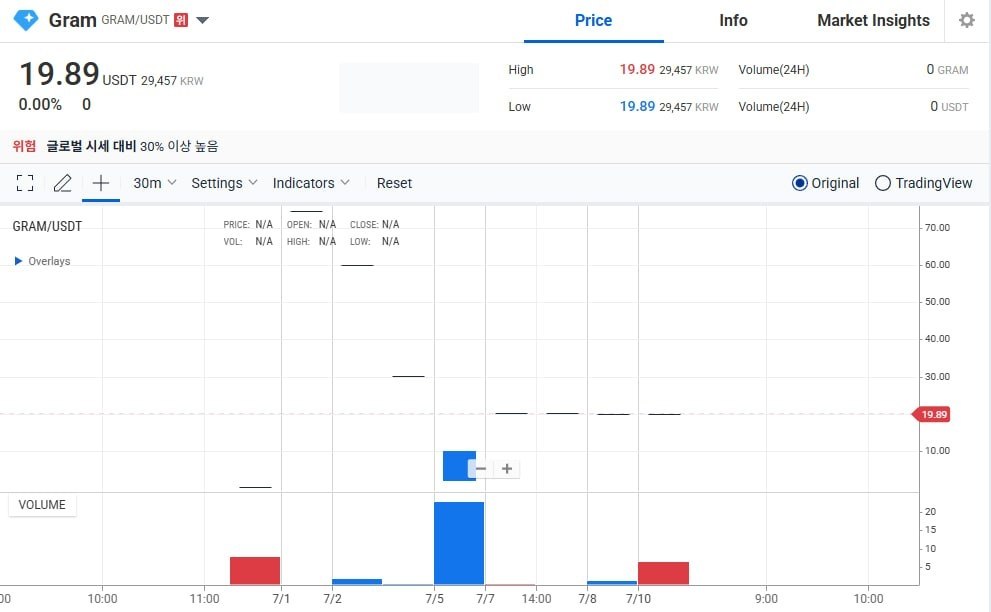Click the Low value 19.89 in blue
This screenshot has height=612, width=991.
pyautogui.click(x=637, y=106)
